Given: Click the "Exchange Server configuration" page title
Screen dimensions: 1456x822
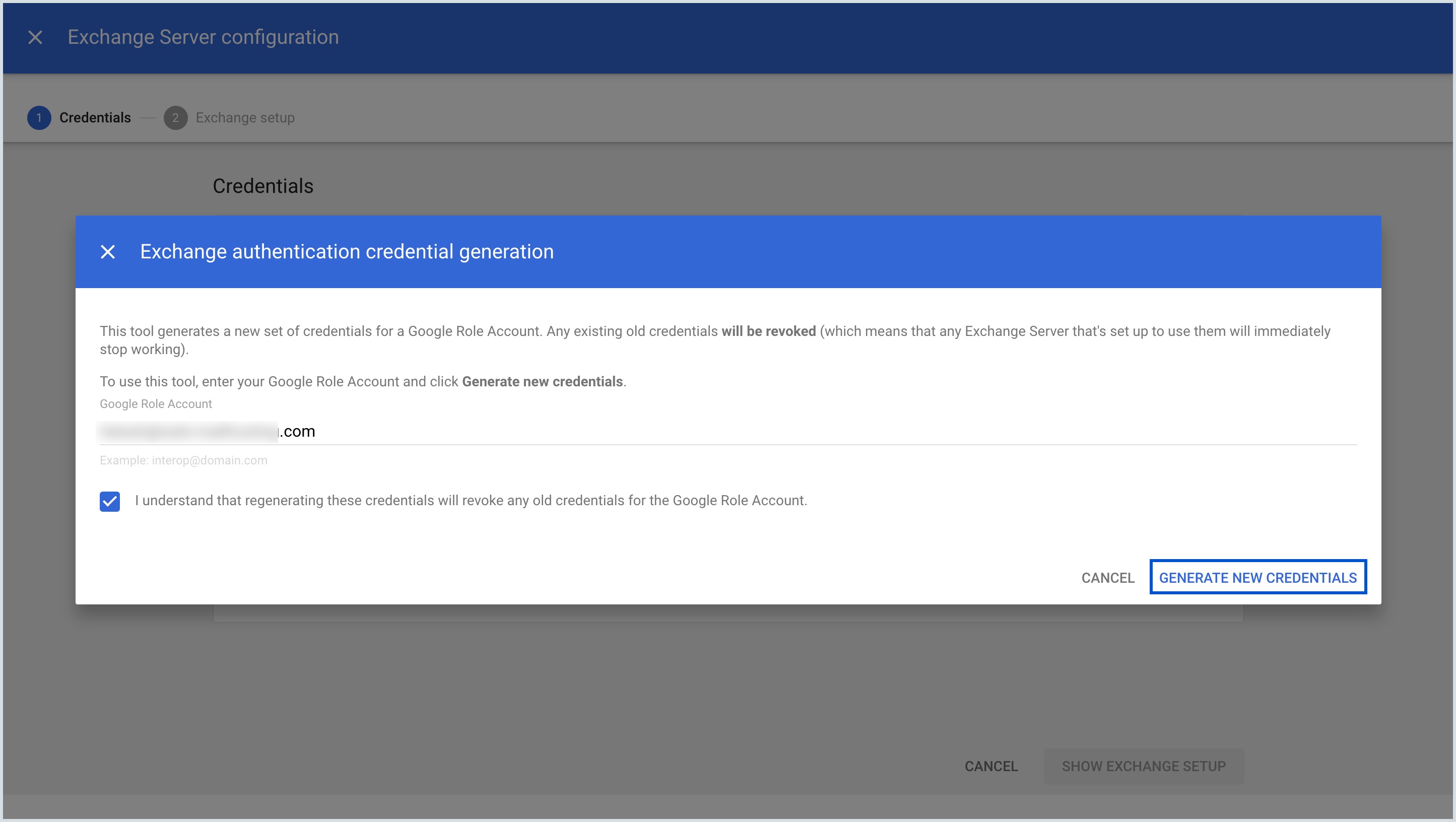Looking at the screenshot, I should (203, 37).
